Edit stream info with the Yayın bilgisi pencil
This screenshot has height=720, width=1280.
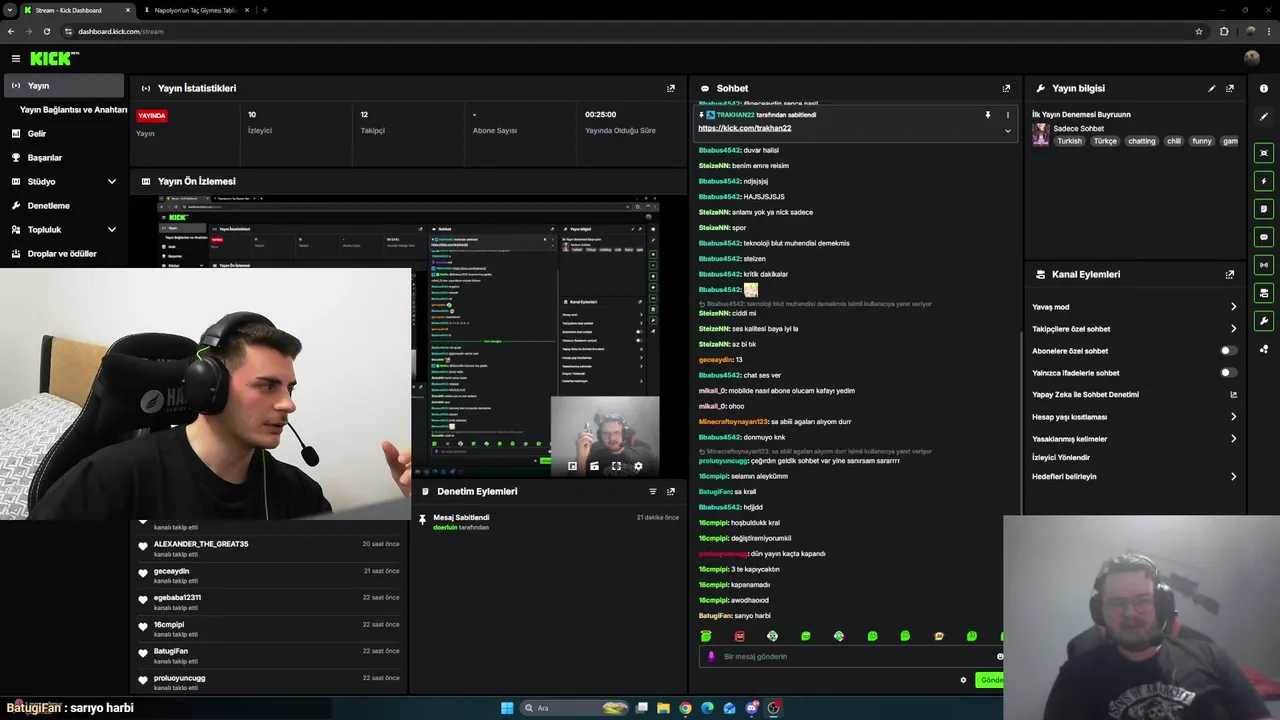1212,88
